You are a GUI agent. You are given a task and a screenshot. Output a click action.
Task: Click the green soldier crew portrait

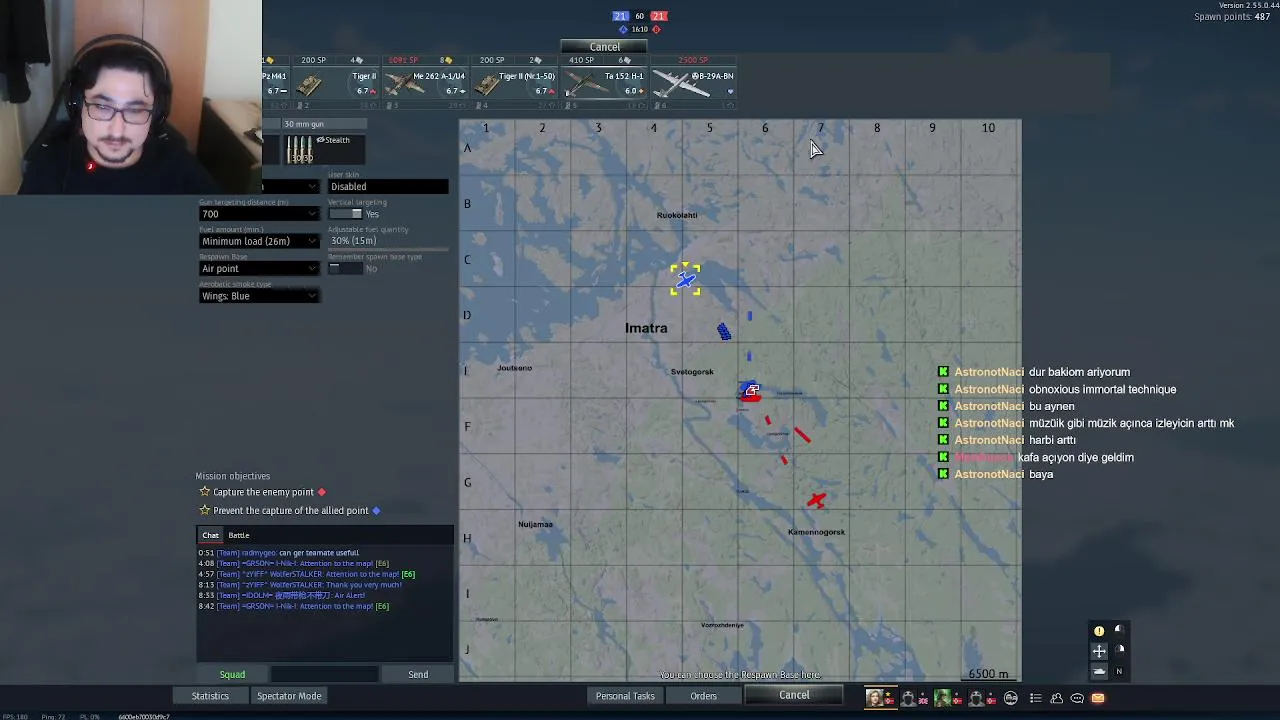[x=942, y=698]
